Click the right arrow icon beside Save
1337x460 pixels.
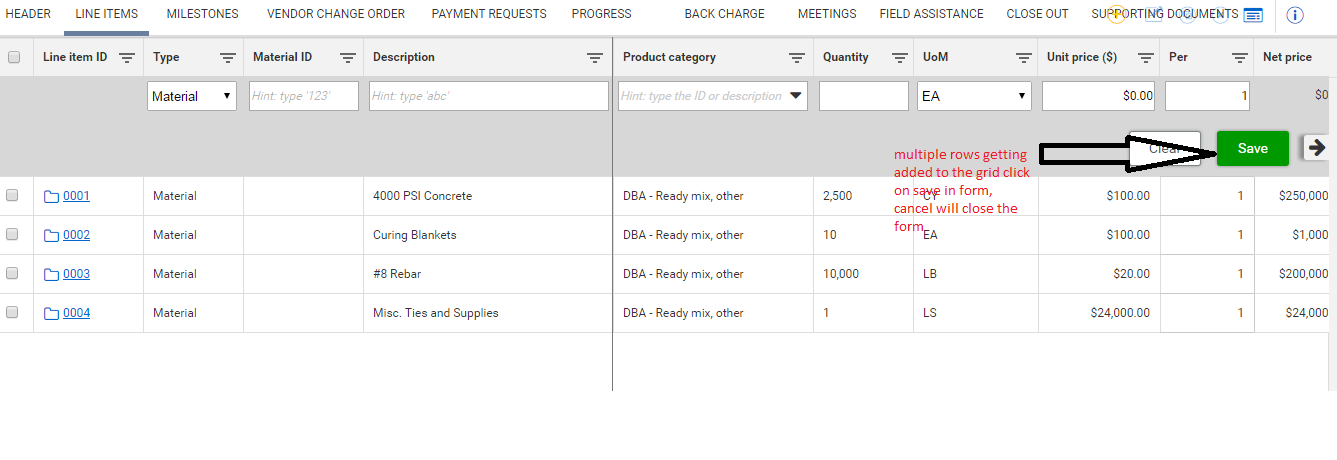point(1317,148)
